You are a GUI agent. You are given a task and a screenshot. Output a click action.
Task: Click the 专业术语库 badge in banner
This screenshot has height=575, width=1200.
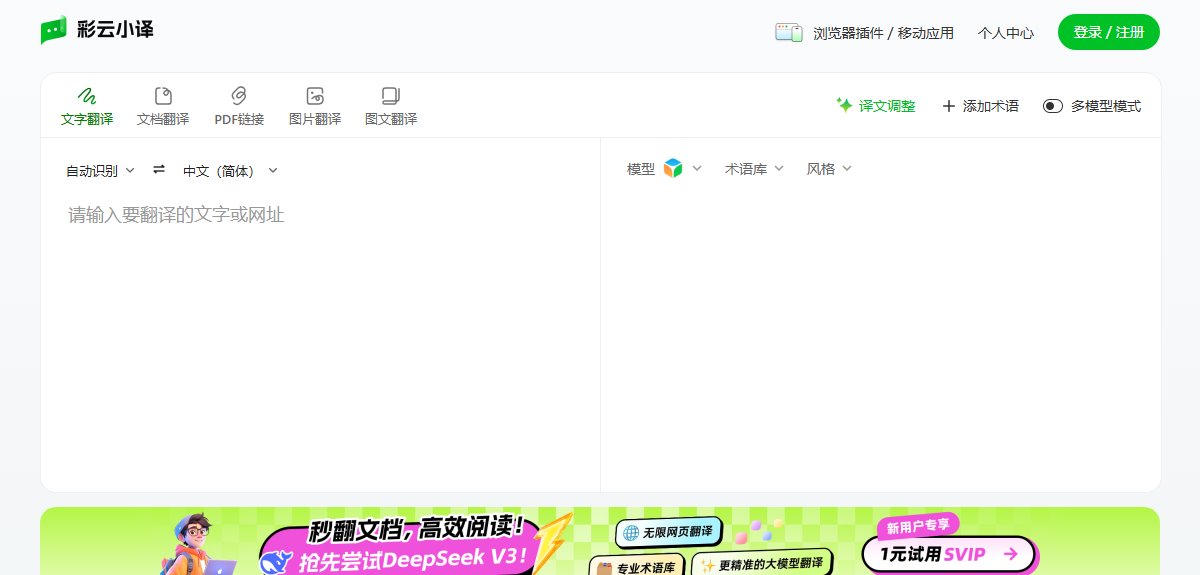pyautogui.click(x=635, y=566)
